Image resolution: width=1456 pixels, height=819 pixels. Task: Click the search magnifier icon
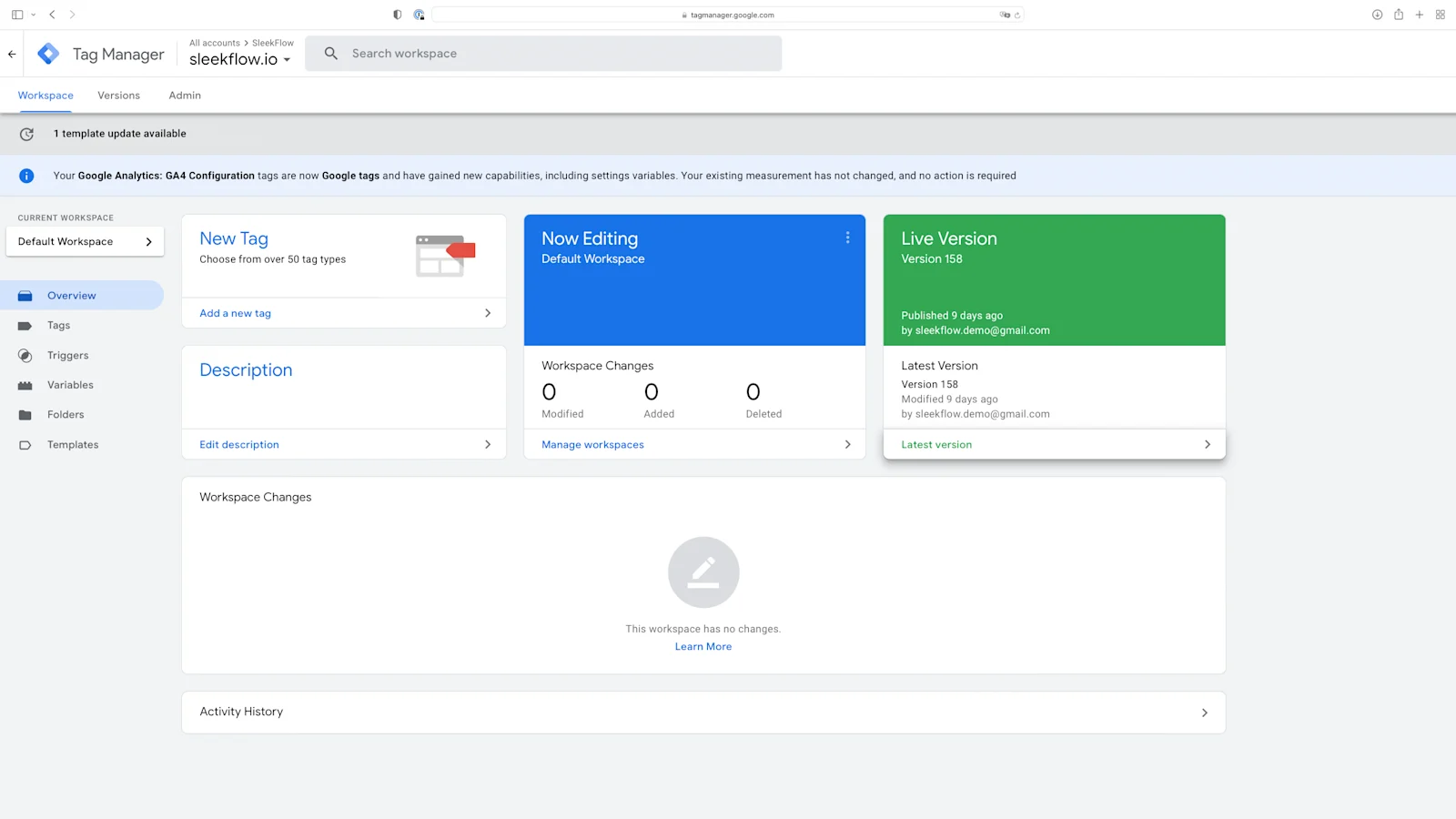[330, 53]
